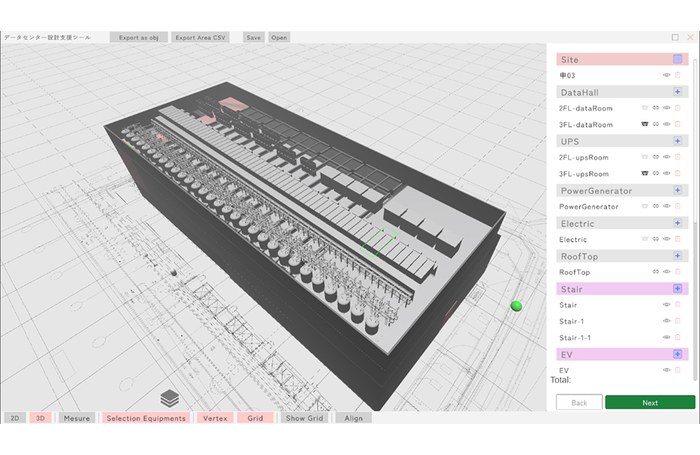Toggle visibility of 3FL-dataRoom
Image resolution: width=700 pixels, height=455 pixels.
pos(667,124)
